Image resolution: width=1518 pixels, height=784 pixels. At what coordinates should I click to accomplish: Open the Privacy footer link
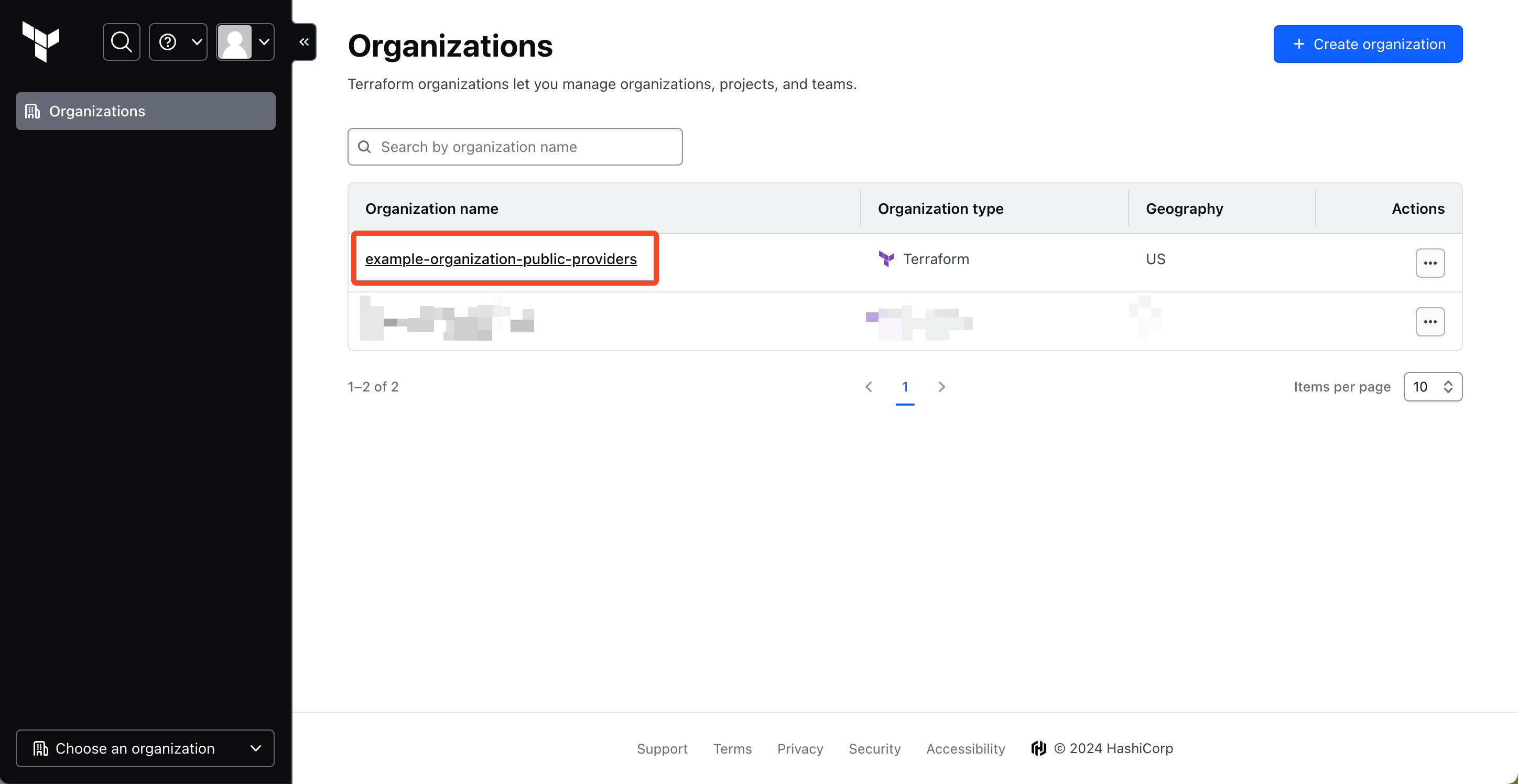click(800, 748)
